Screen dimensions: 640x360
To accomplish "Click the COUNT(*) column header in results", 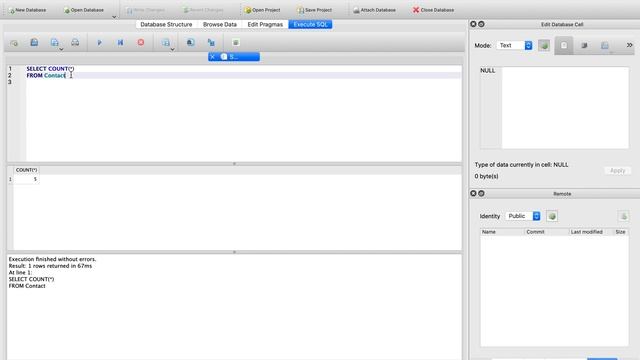I will click(27, 170).
